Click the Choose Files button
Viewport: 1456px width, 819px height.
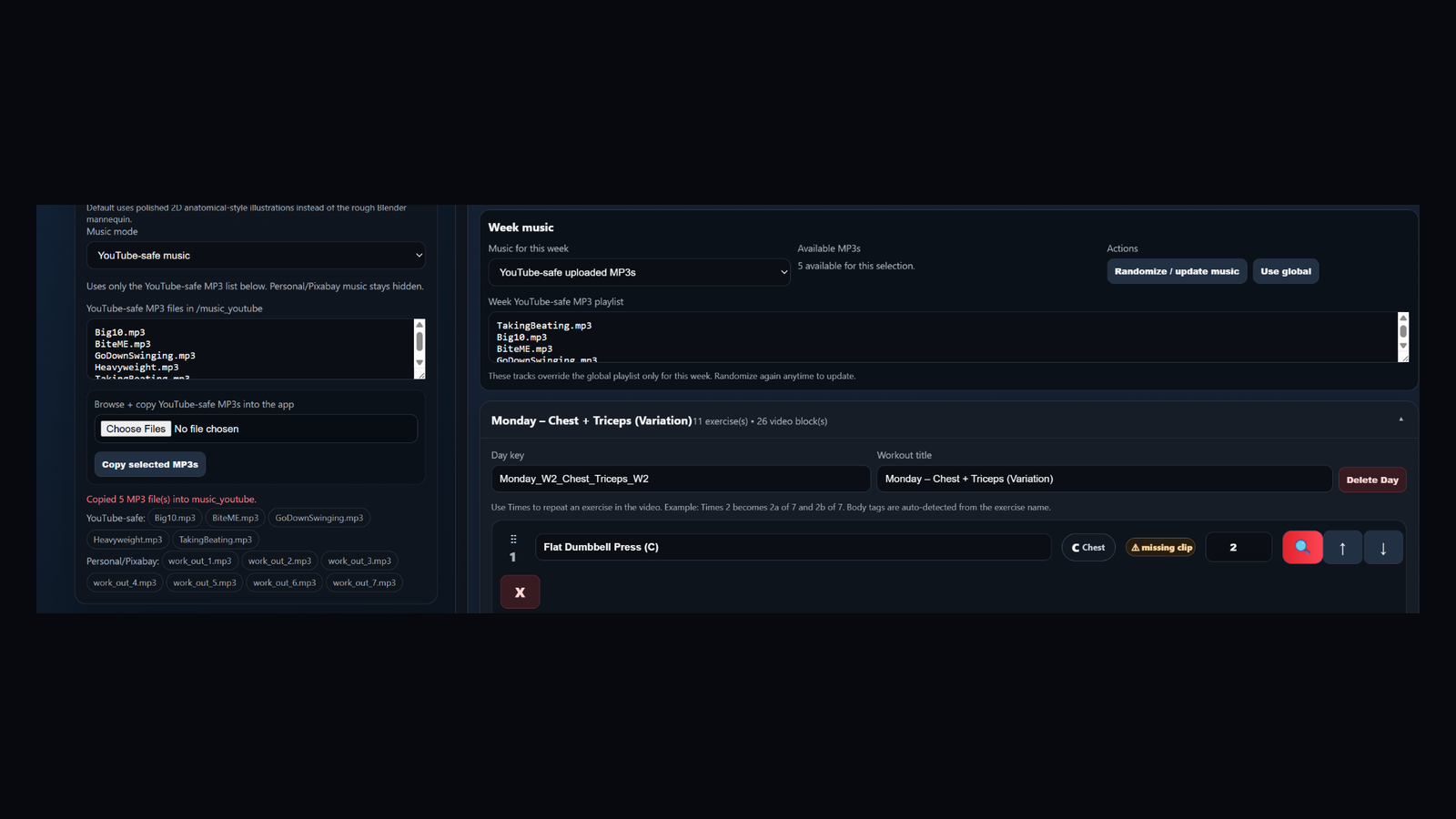[136, 429]
